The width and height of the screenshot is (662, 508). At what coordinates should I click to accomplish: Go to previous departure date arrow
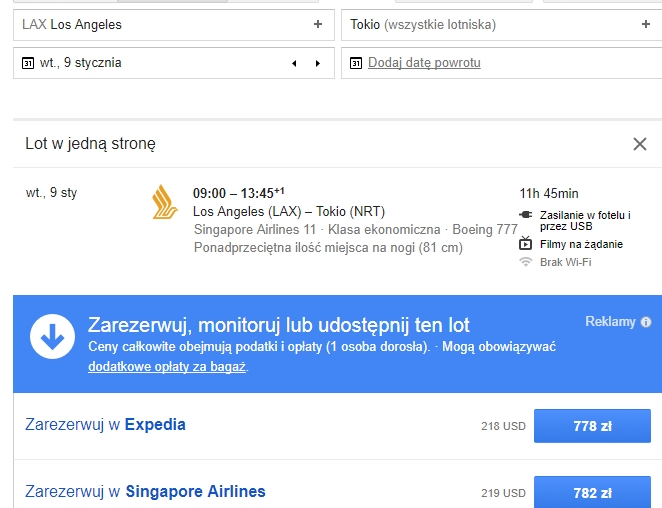(294, 63)
